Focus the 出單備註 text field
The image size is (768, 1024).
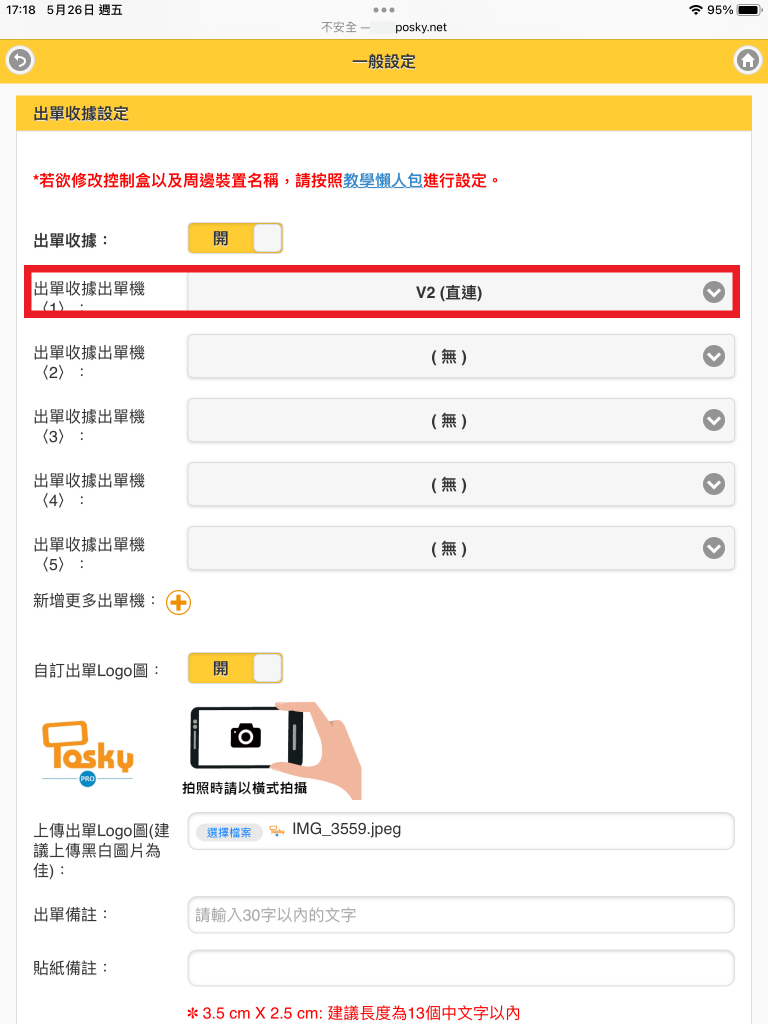pyautogui.click(x=461, y=915)
